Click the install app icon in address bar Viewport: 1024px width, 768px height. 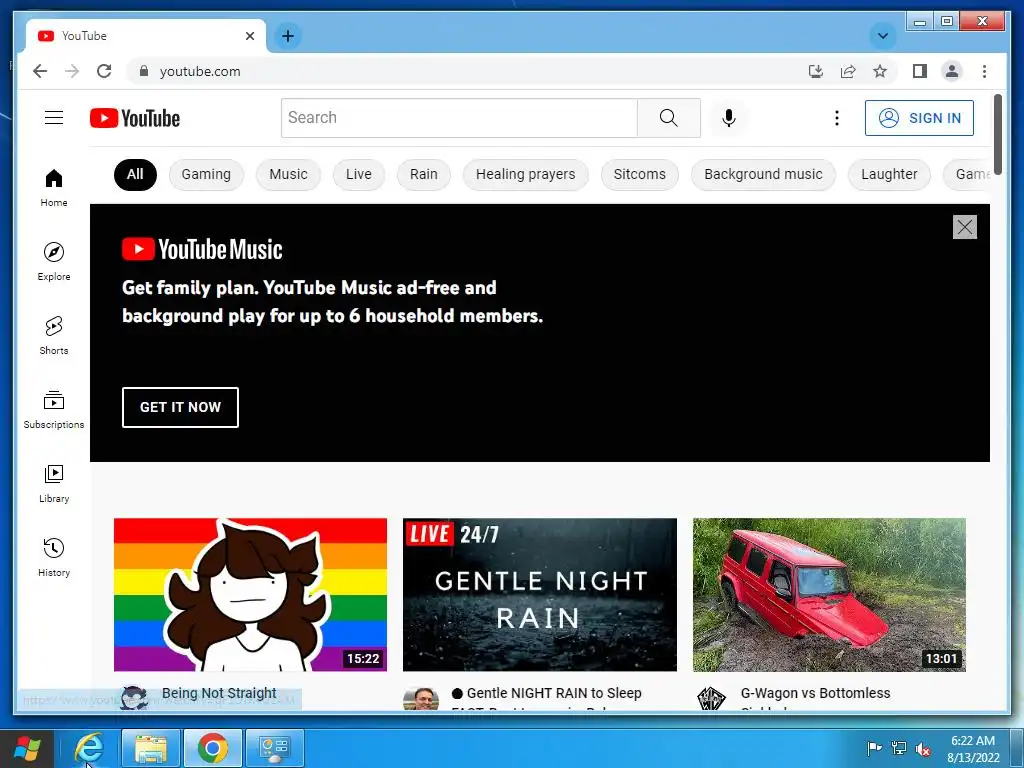click(816, 71)
